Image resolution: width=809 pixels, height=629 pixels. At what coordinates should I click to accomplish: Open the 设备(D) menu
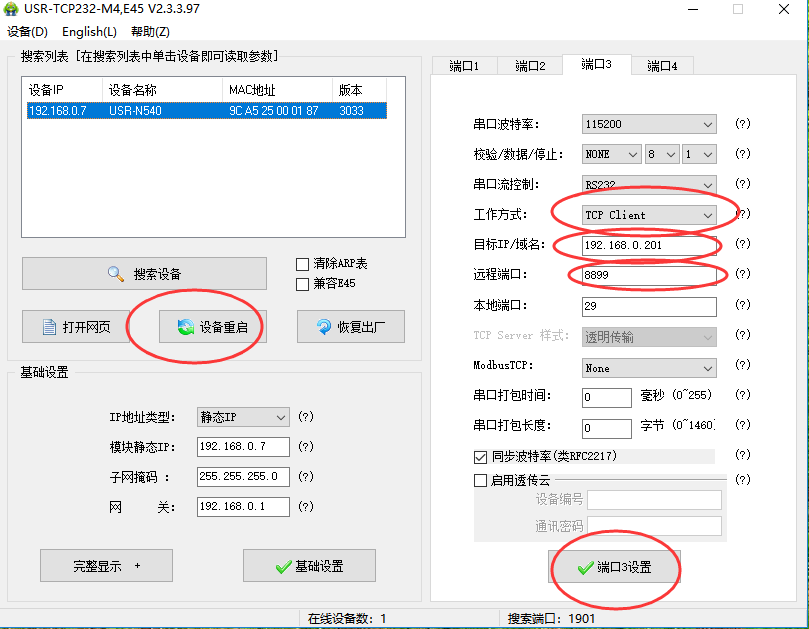[27, 32]
